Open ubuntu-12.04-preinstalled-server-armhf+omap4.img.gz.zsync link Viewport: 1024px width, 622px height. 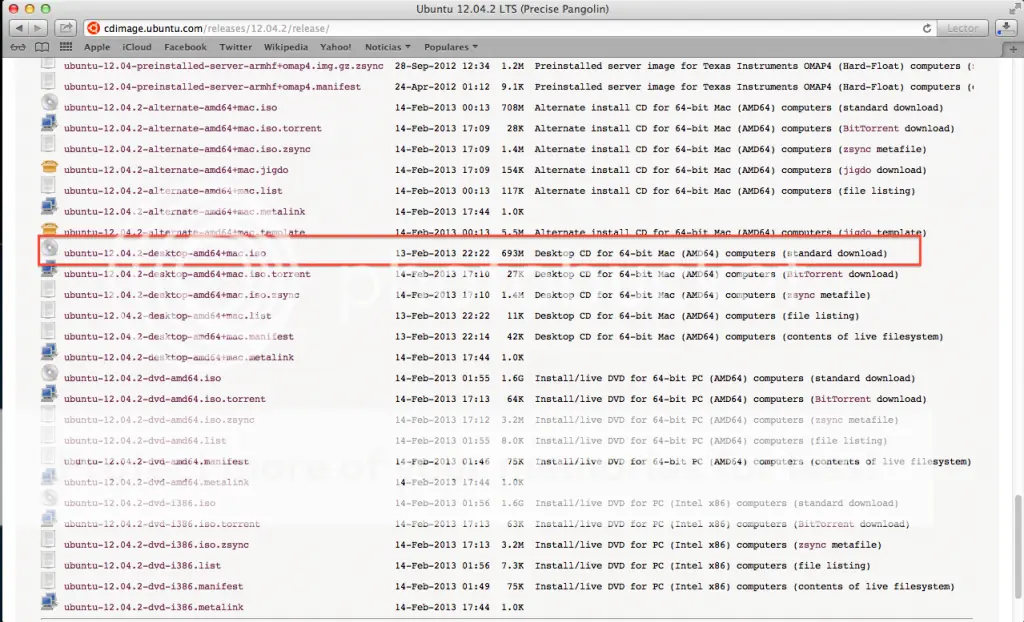(224, 66)
